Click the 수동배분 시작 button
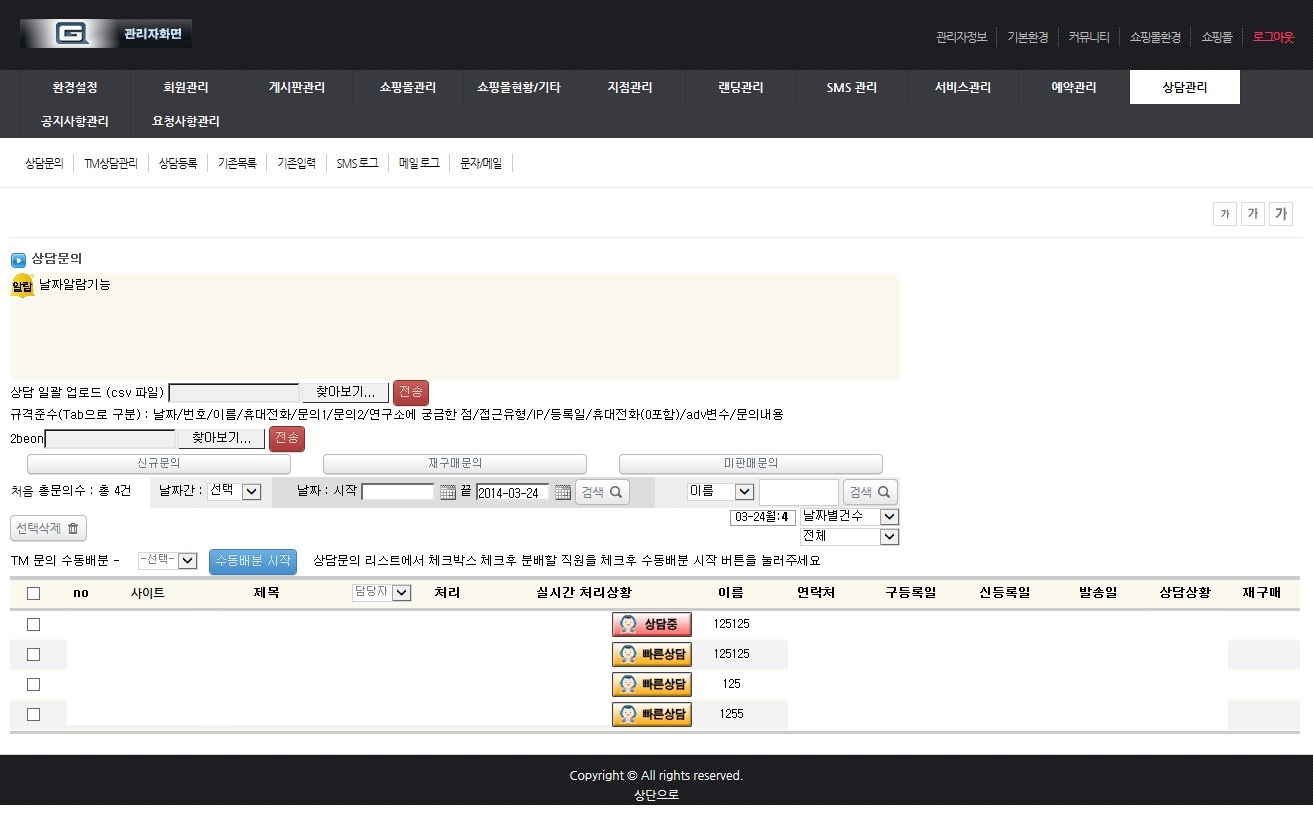Viewport: 1313px width, 825px height. pos(253,561)
